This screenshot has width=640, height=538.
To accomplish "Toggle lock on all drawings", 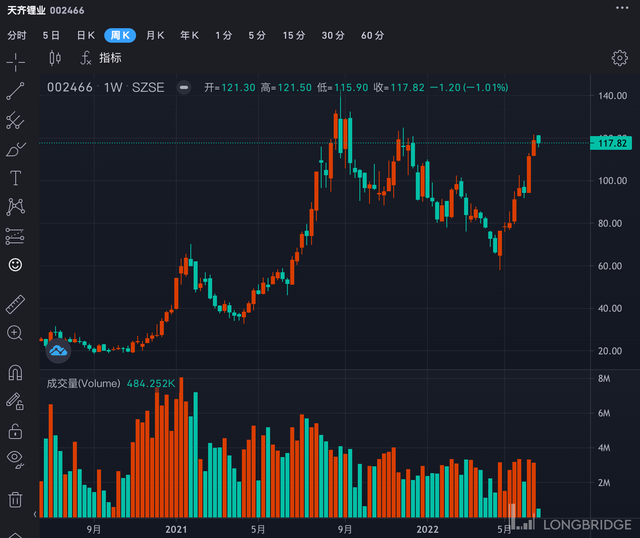I will point(16,431).
